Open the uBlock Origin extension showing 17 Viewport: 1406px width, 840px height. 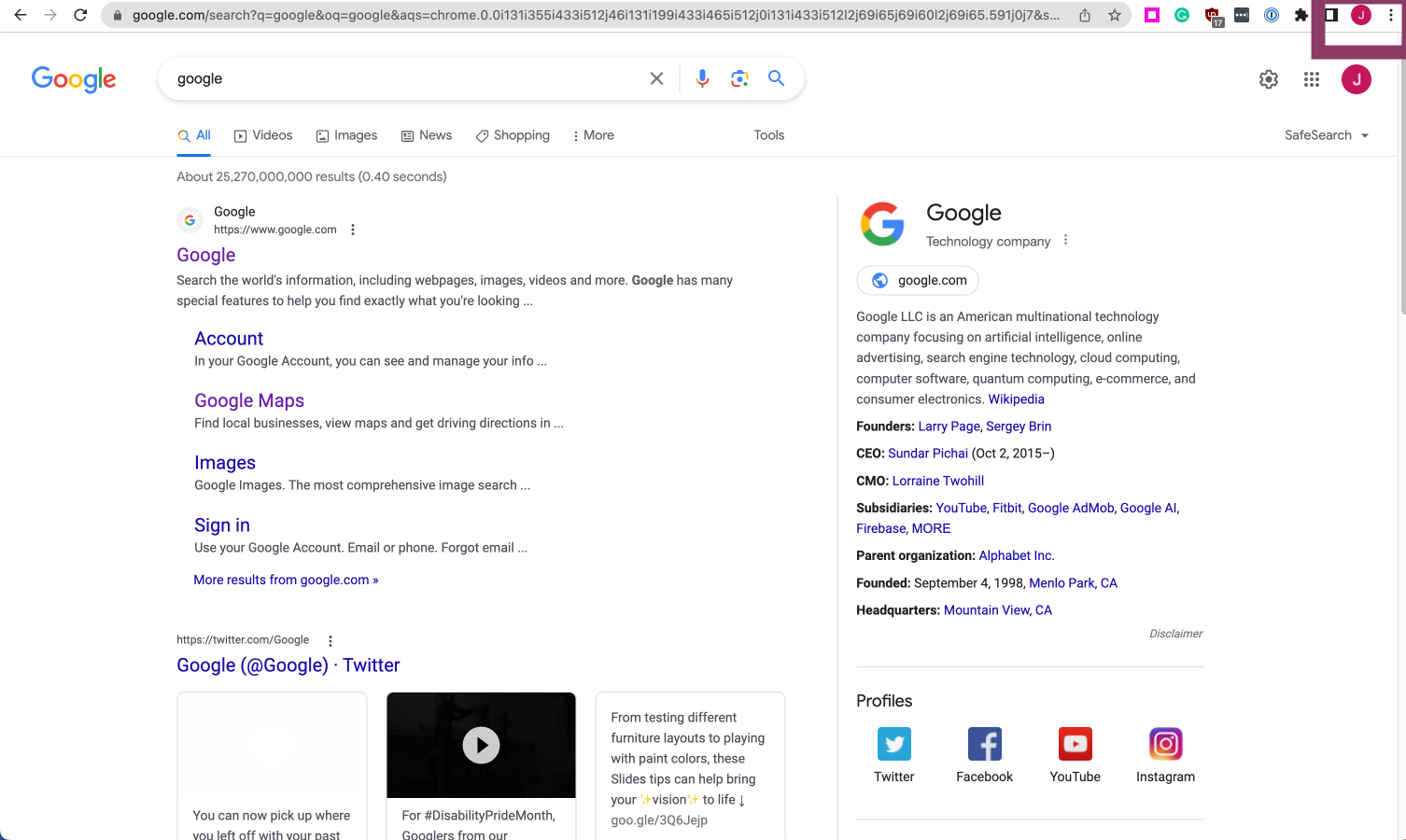click(1213, 16)
